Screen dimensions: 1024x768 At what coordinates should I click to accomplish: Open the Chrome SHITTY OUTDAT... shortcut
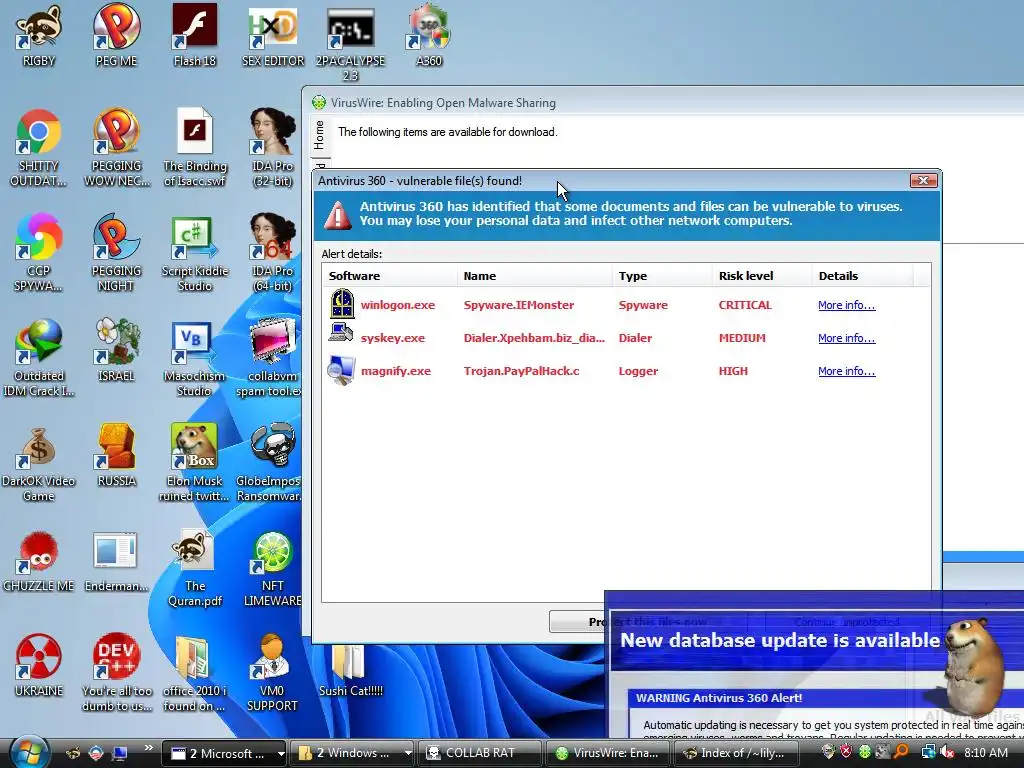[39, 147]
